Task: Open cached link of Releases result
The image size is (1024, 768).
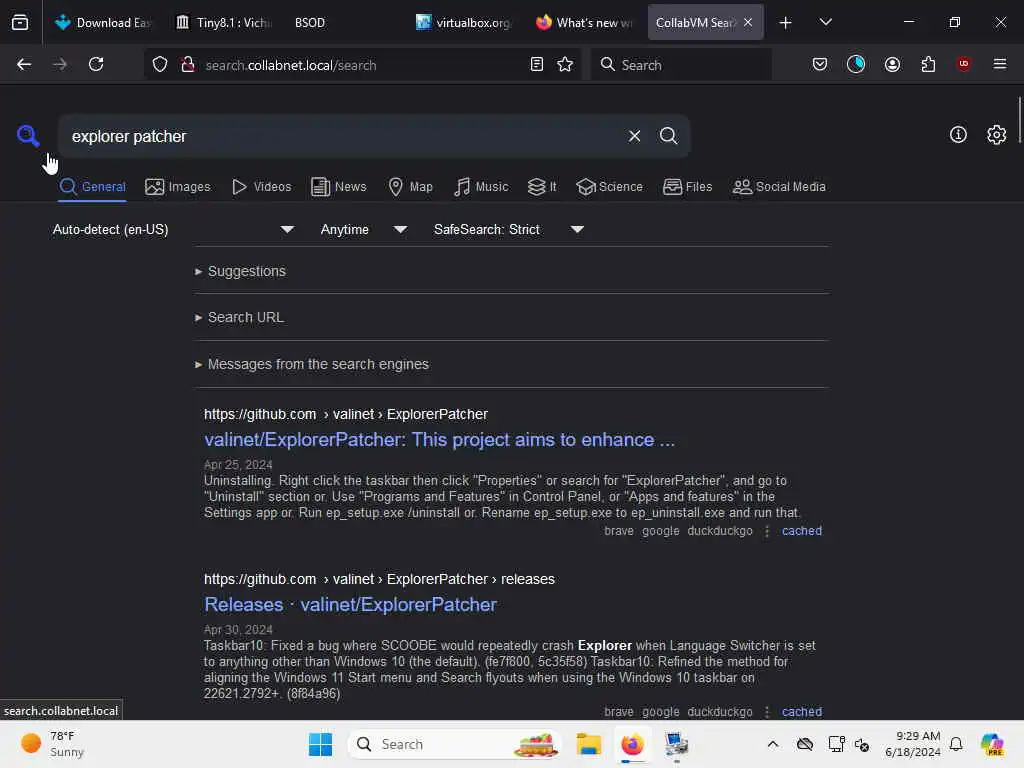Action: pos(801,712)
